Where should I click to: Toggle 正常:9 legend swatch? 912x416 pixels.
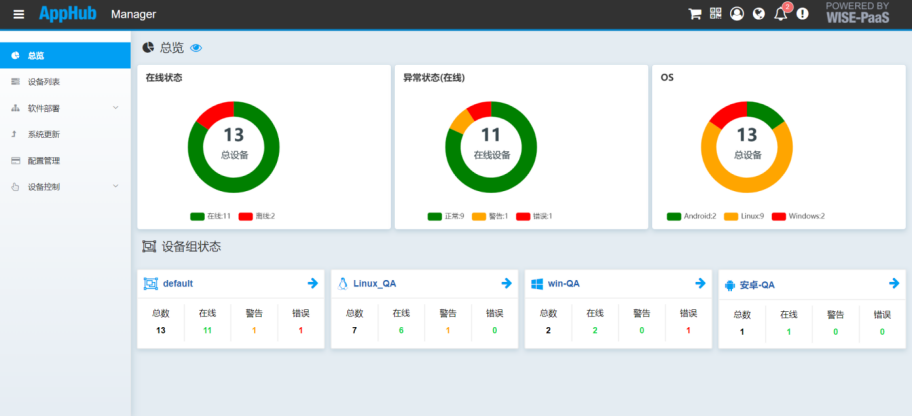[x=434, y=216]
